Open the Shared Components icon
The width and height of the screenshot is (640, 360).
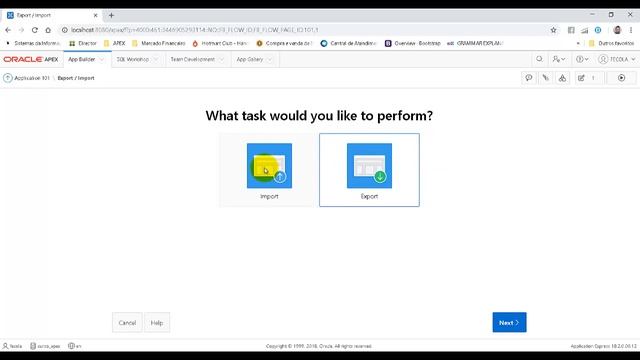click(x=562, y=78)
